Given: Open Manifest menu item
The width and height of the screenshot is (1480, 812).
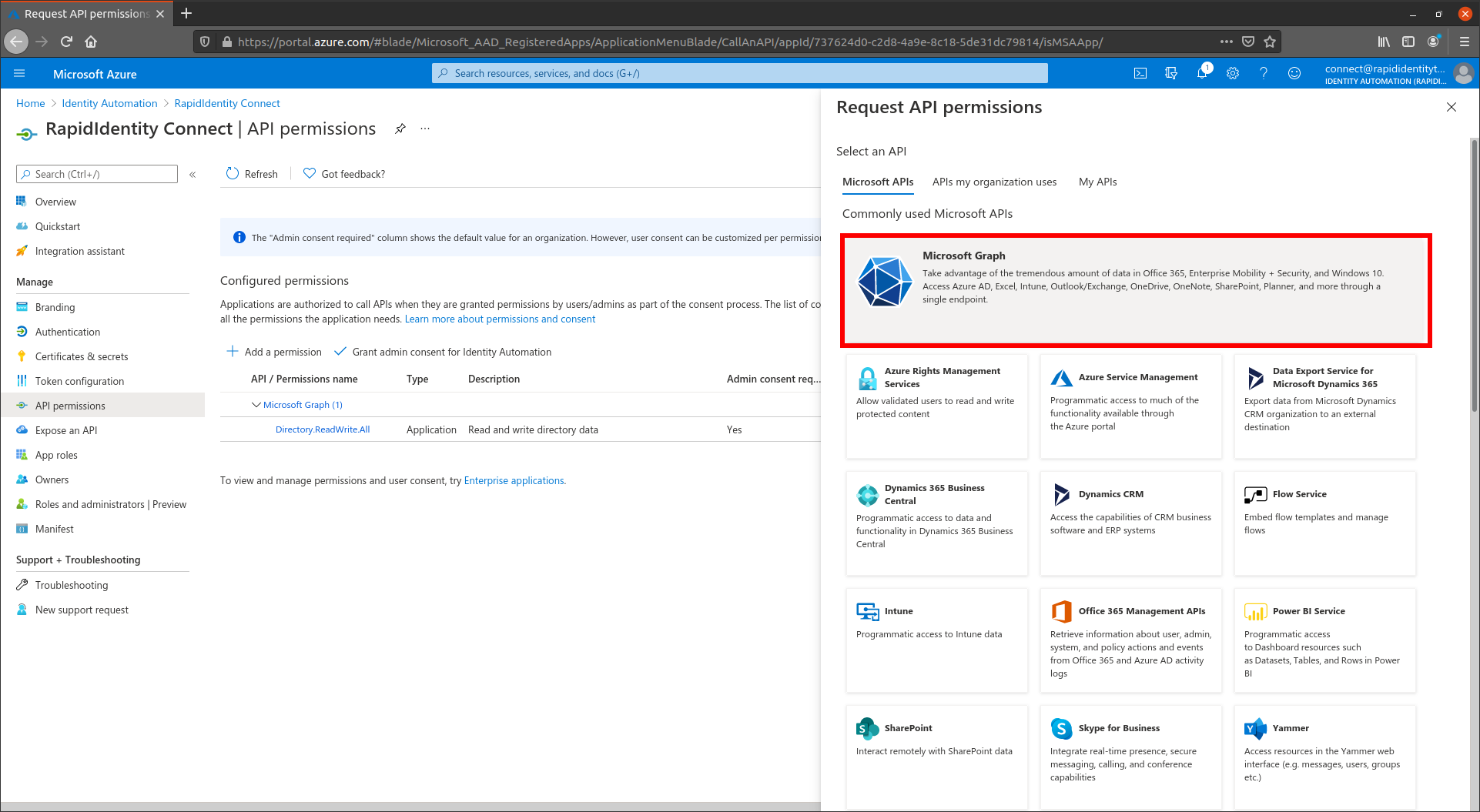Looking at the screenshot, I should click(x=102, y=529).
